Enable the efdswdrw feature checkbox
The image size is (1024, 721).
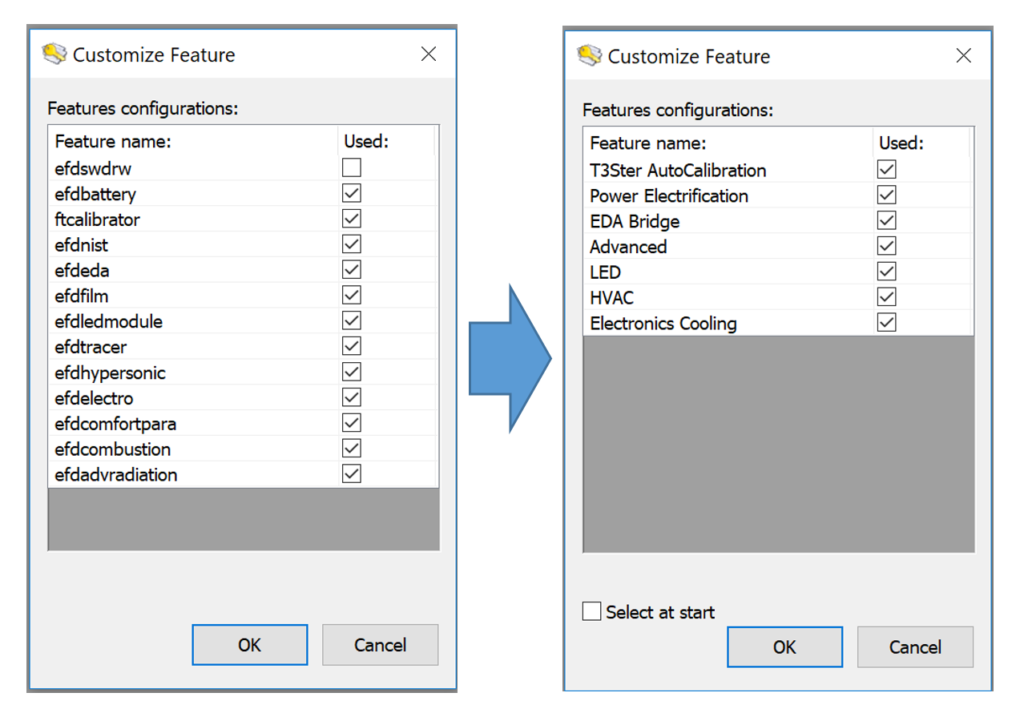(x=351, y=168)
